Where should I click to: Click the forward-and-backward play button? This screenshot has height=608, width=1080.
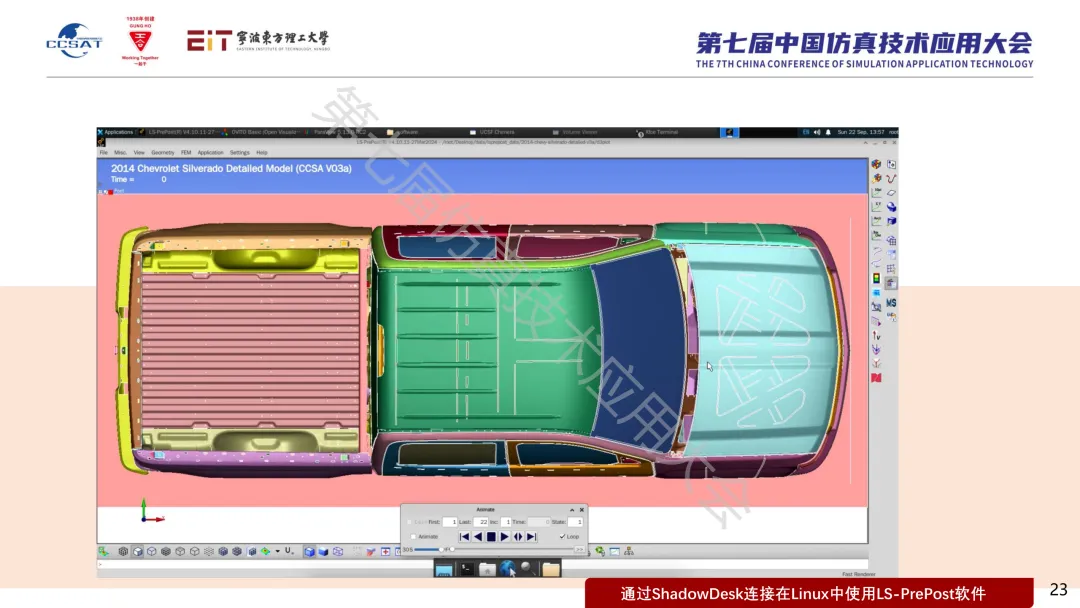pyautogui.click(x=518, y=536)
